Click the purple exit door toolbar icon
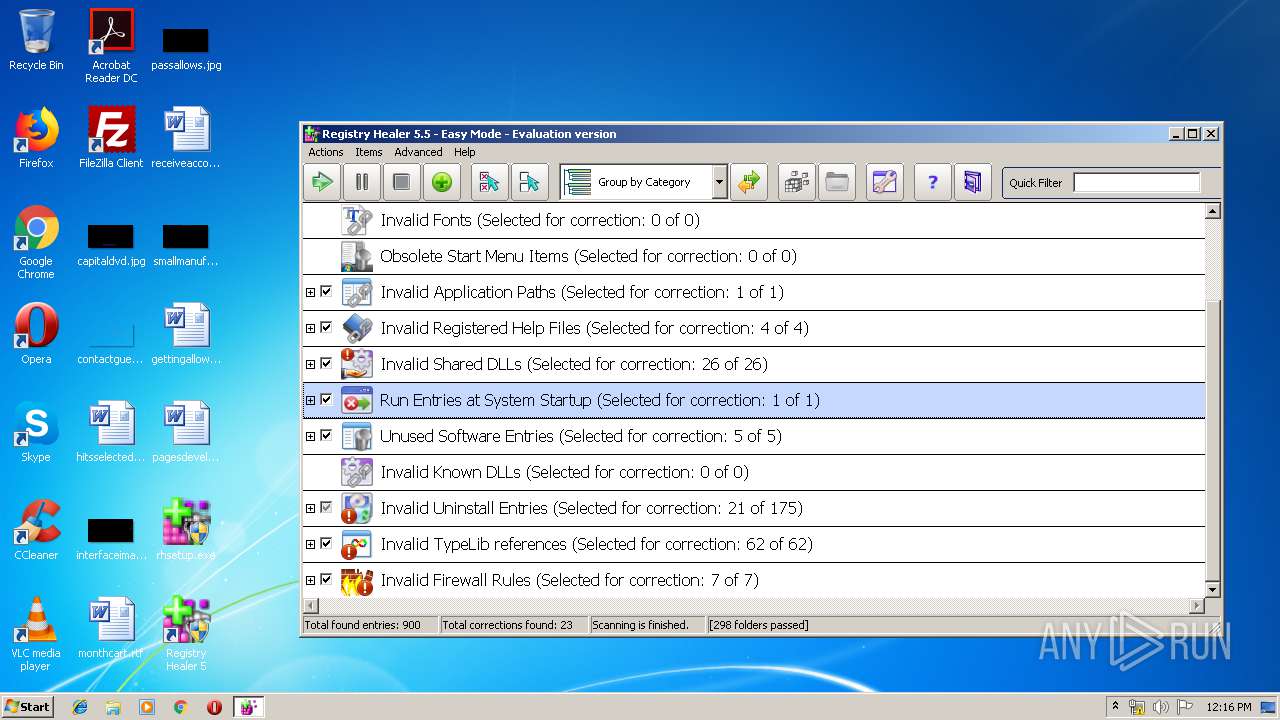This screenshot has width=1280, height=720. (973, 182)
